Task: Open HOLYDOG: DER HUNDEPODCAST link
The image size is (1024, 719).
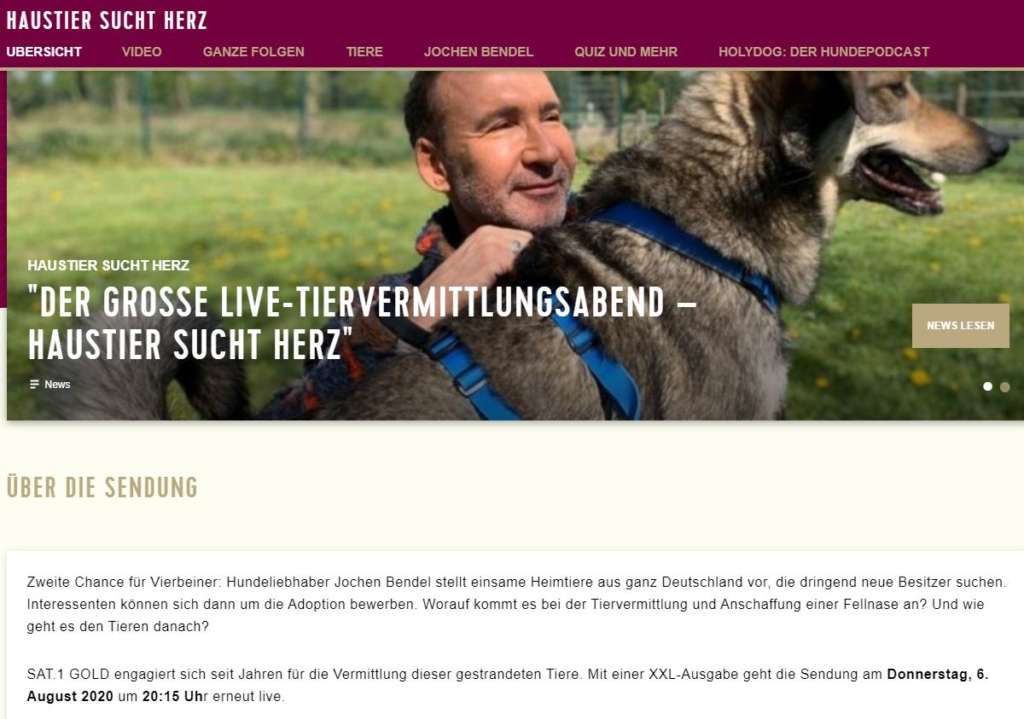Action: coord(824,52)
